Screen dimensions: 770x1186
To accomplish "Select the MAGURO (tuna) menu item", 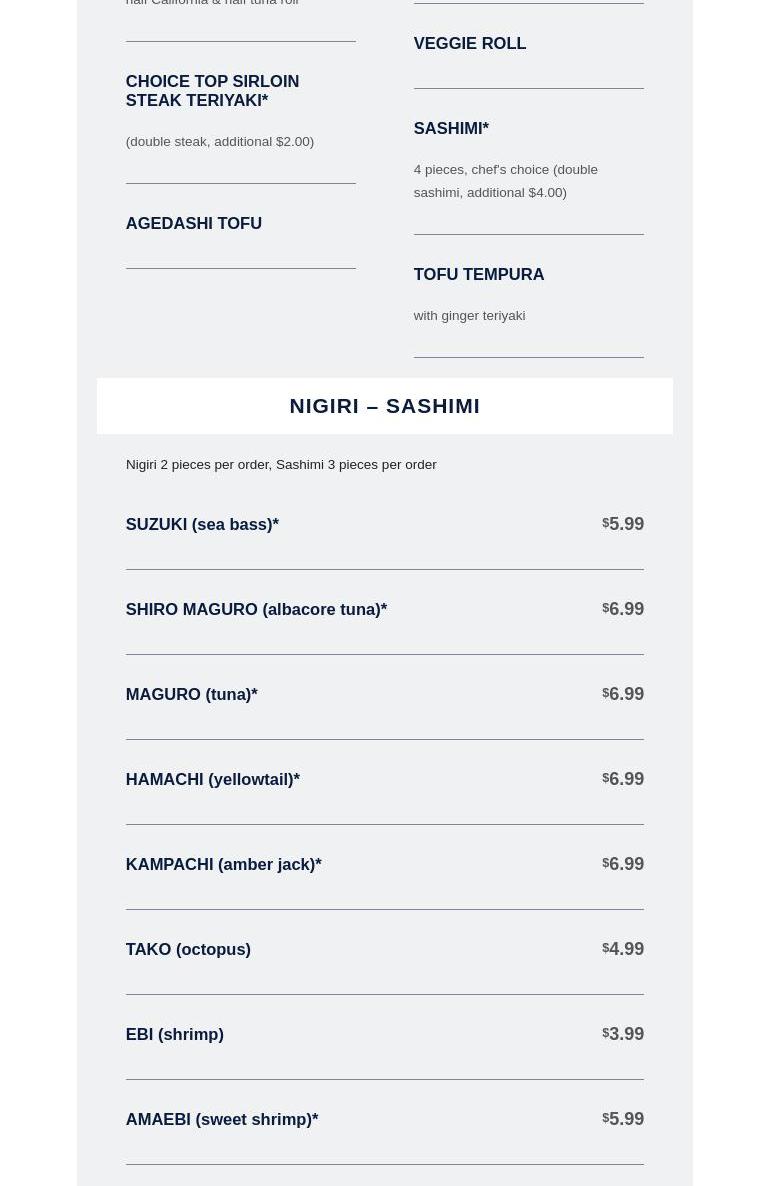I will pyautogui.click(x=191, y=694).
